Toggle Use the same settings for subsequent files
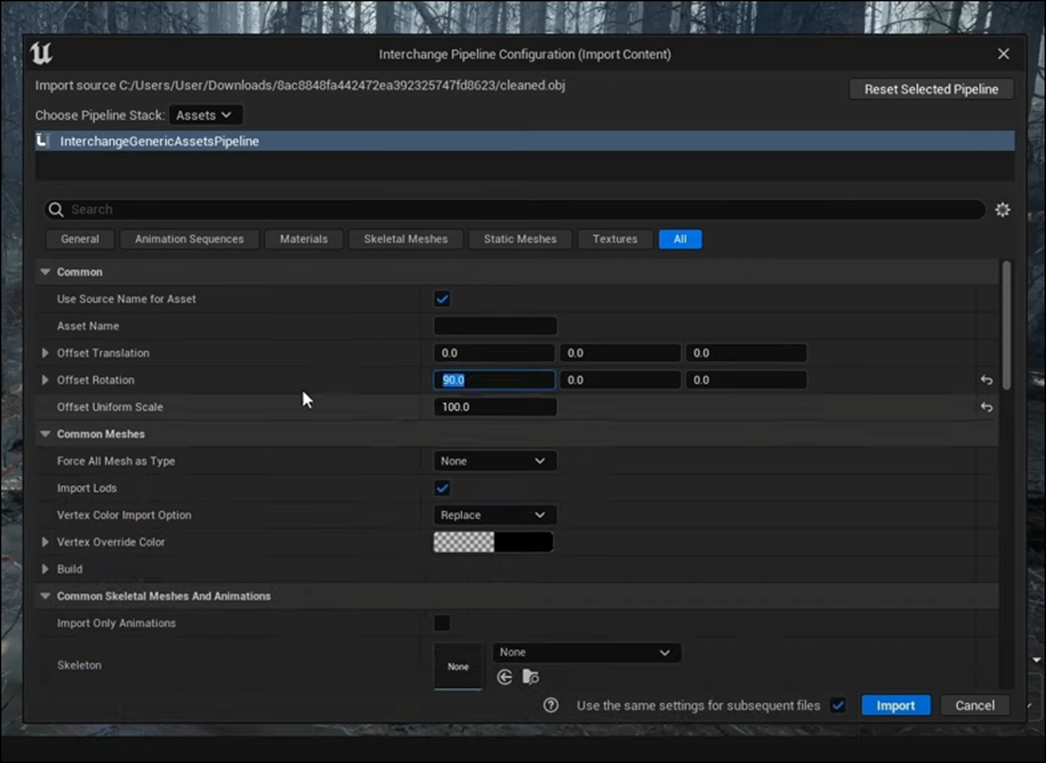 [838, 705]
